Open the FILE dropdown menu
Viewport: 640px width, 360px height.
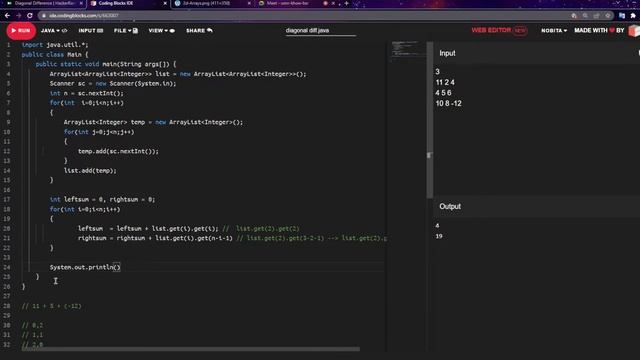(126, 31)
